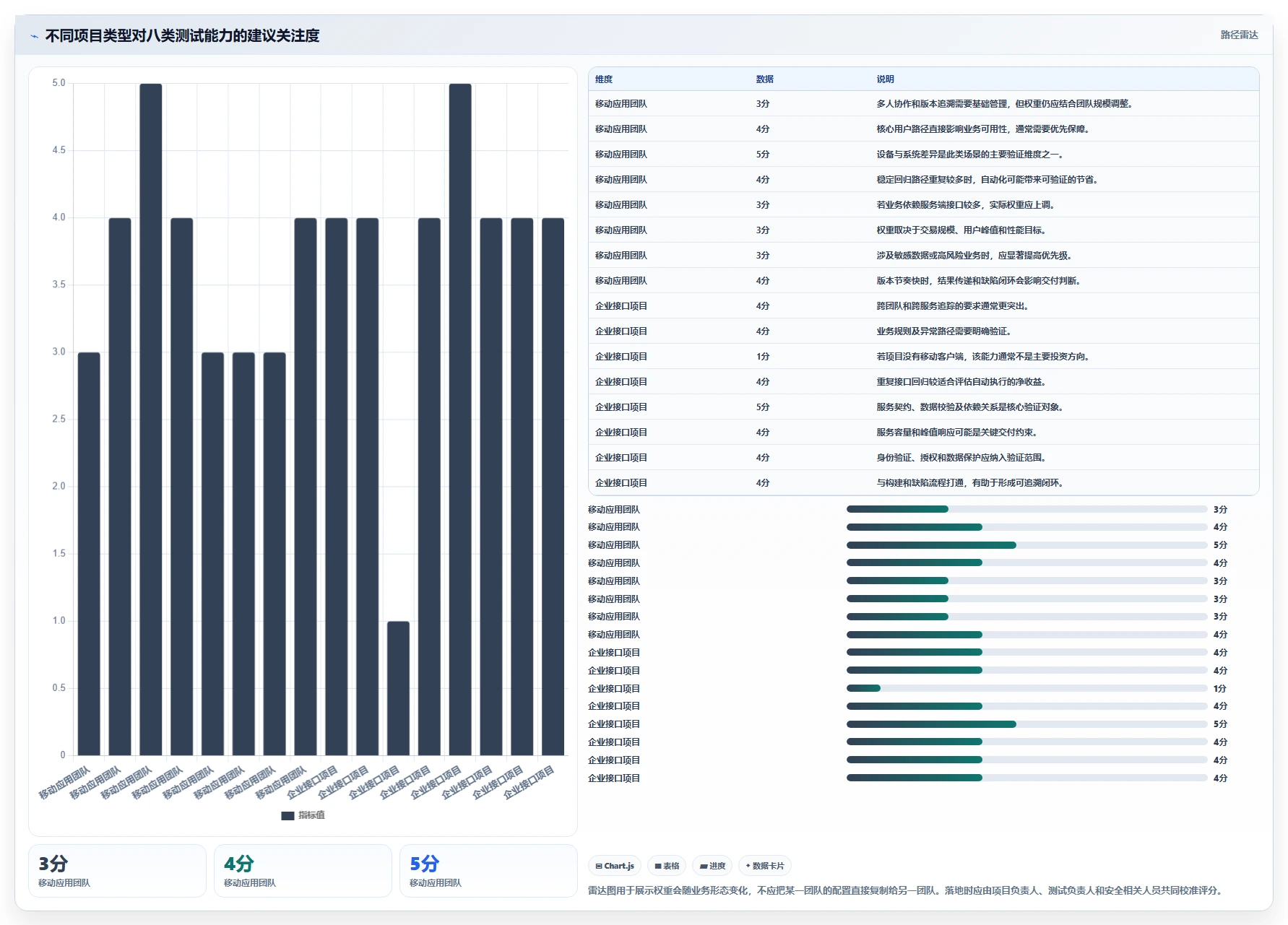The image size is (1288, 925).
Task: Click the small icon beside the page title
Action: [x=34, y=36]
